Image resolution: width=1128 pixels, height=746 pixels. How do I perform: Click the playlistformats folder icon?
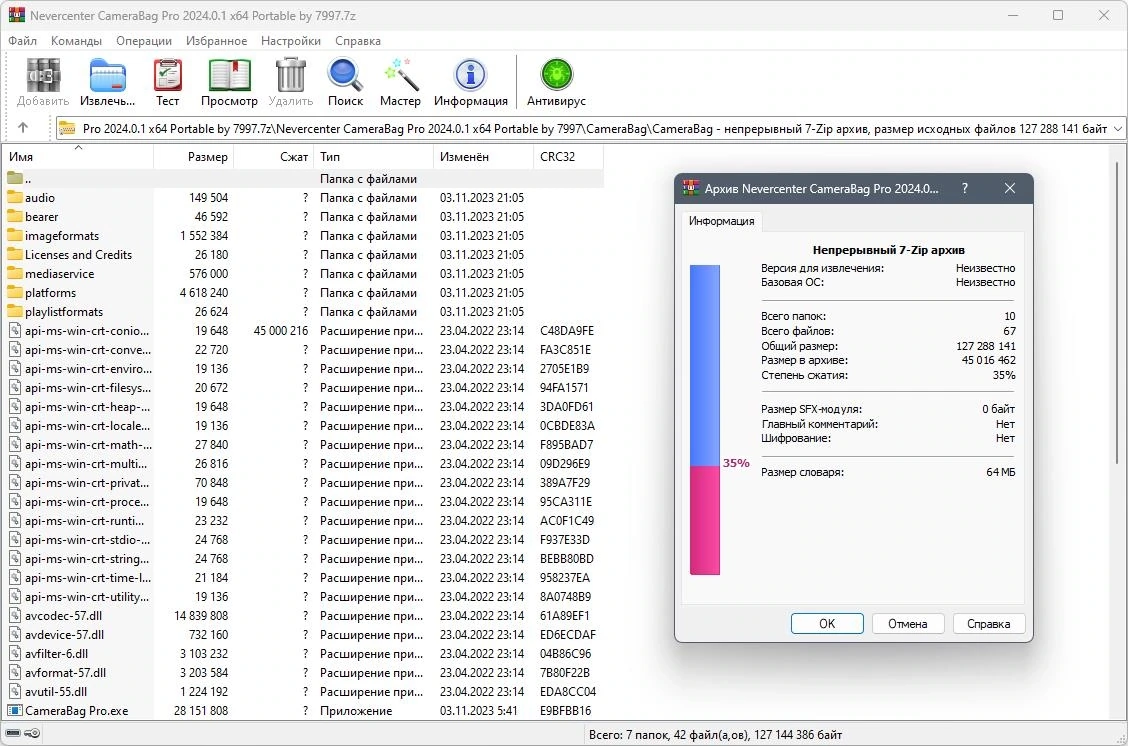point(15,311)
